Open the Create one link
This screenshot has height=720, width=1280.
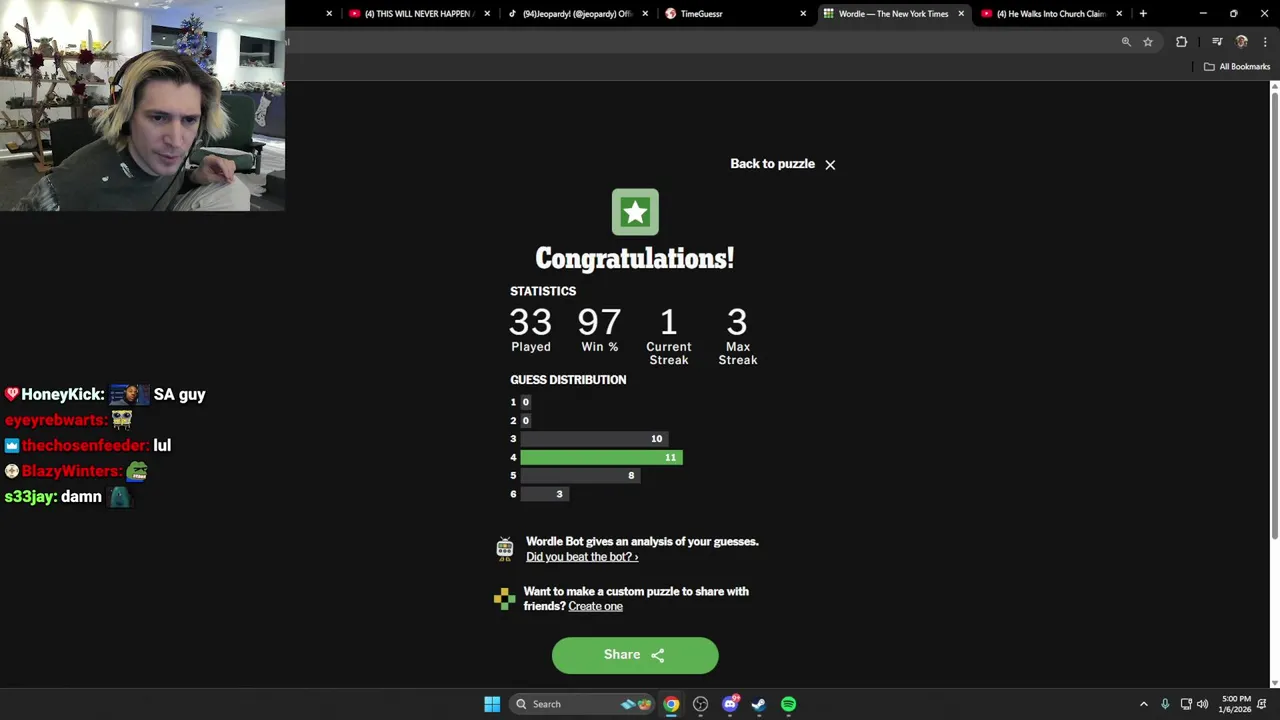[x=595, y=606]
